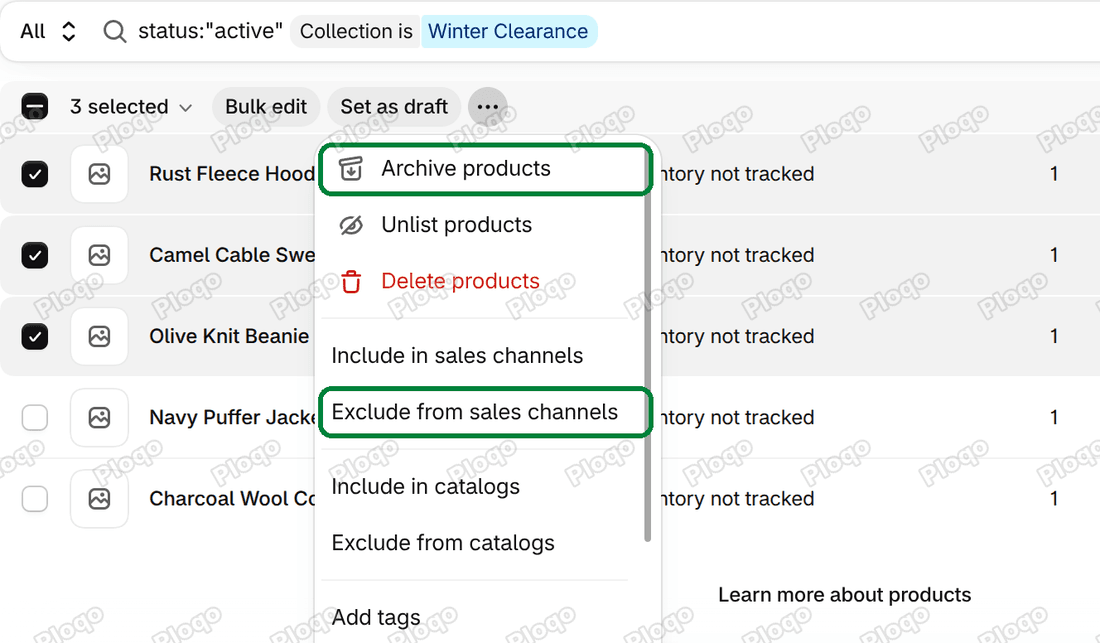The width and height of the screenshot is (1100, 643).
Task: Choose Archive products from menu
Action: coord(485,169)
